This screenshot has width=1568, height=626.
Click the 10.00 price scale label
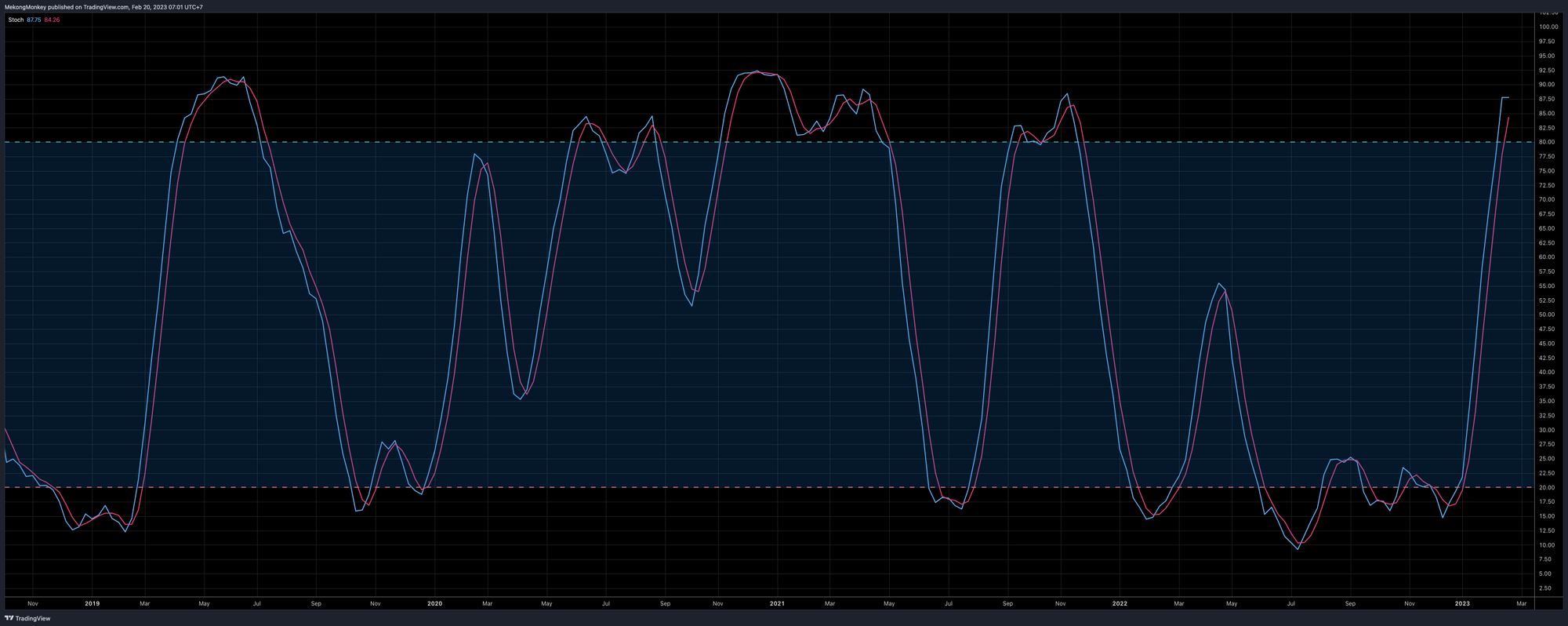pyautogui.click(x=1548, y=544)
